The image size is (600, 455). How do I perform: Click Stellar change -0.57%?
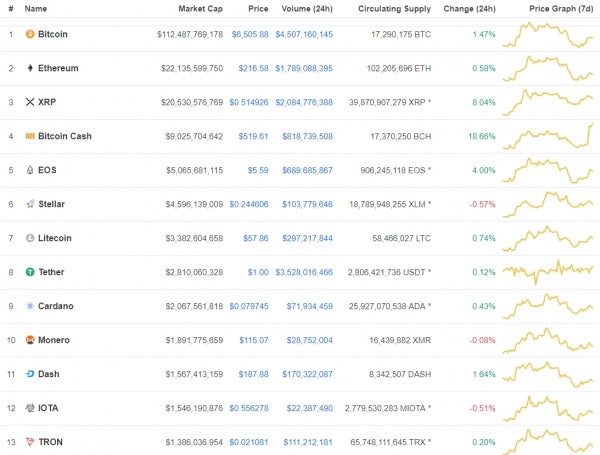pos(483,204)
